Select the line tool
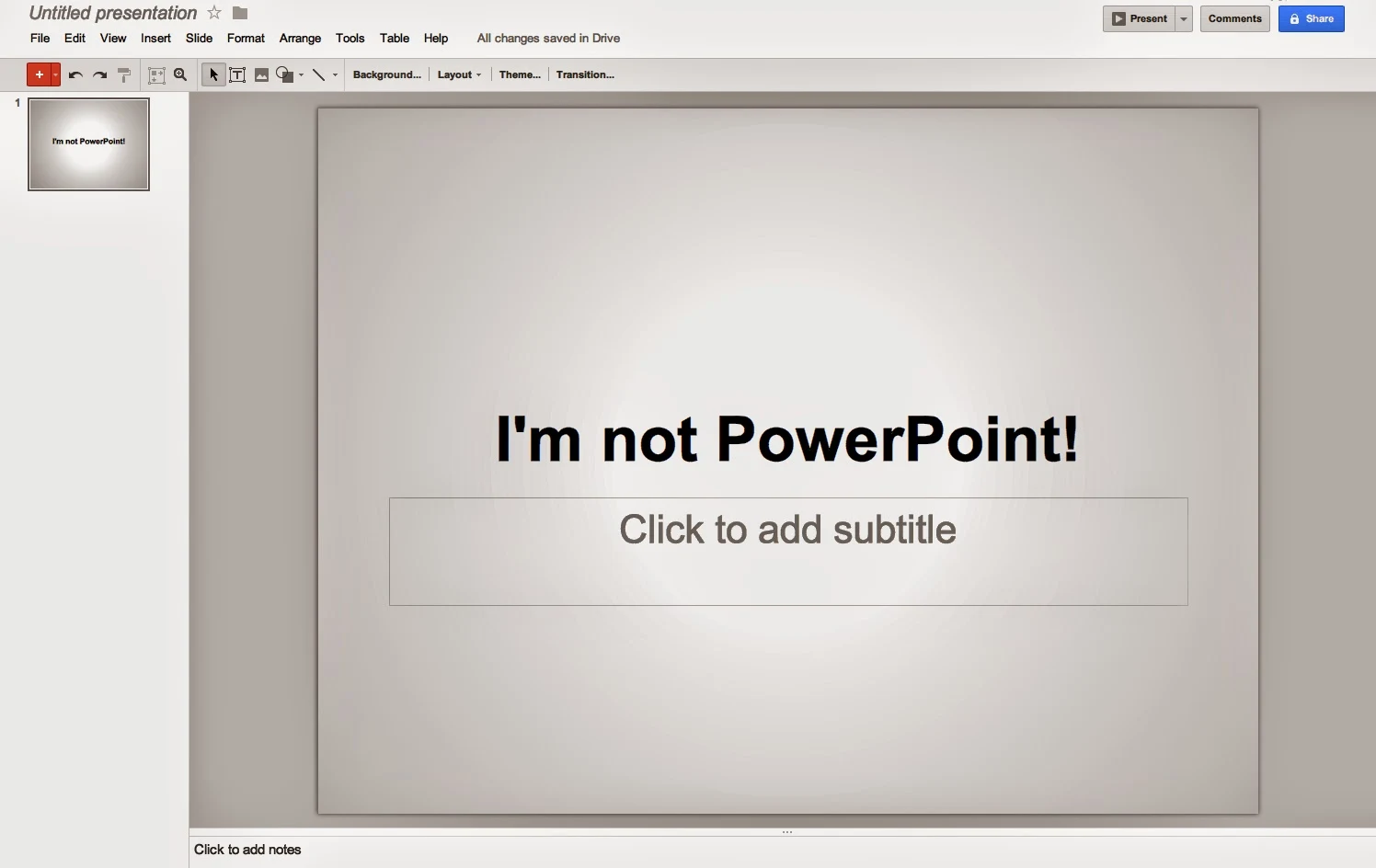The height and width of the screenshot is (868, 1376). pos(318,75)
